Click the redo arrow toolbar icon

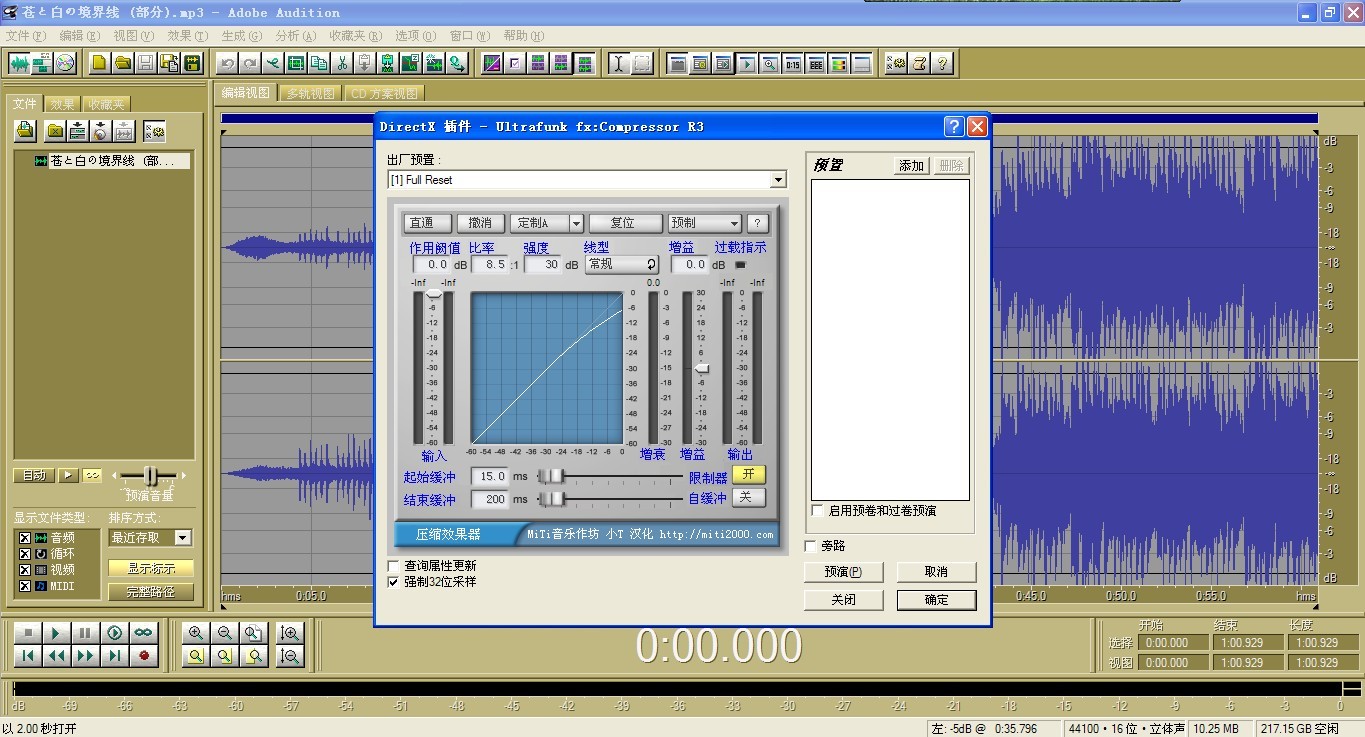250,63
